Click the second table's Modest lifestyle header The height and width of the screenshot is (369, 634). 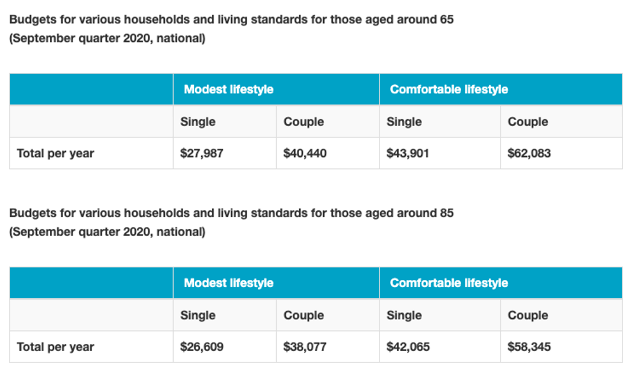coord(276,283)
